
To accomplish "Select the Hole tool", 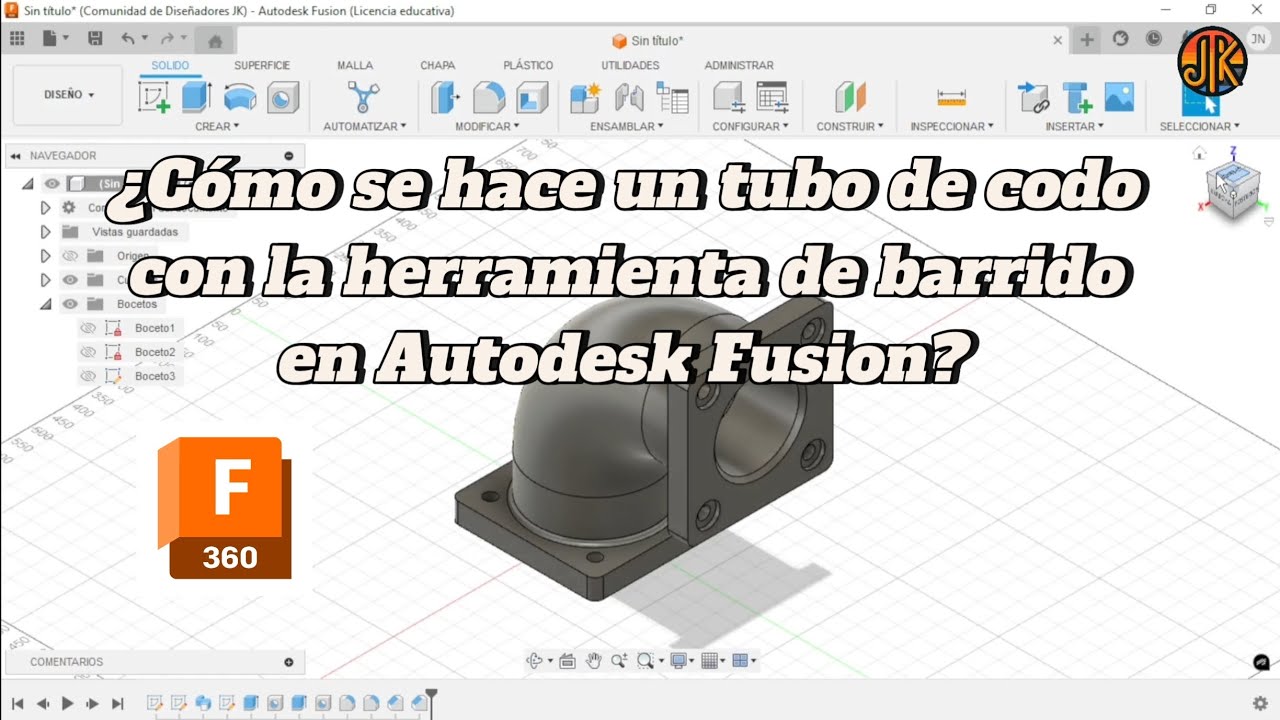I will [283, 97].
